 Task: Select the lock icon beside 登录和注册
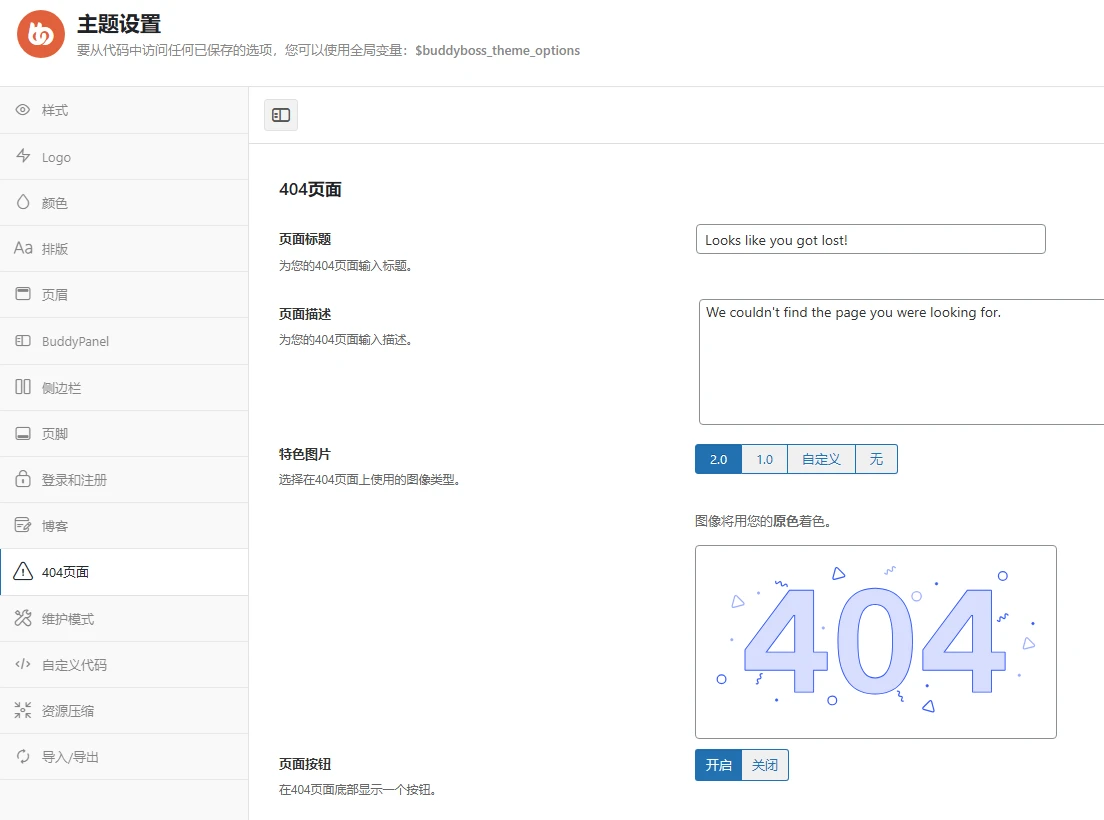click(x=24, y=479)
